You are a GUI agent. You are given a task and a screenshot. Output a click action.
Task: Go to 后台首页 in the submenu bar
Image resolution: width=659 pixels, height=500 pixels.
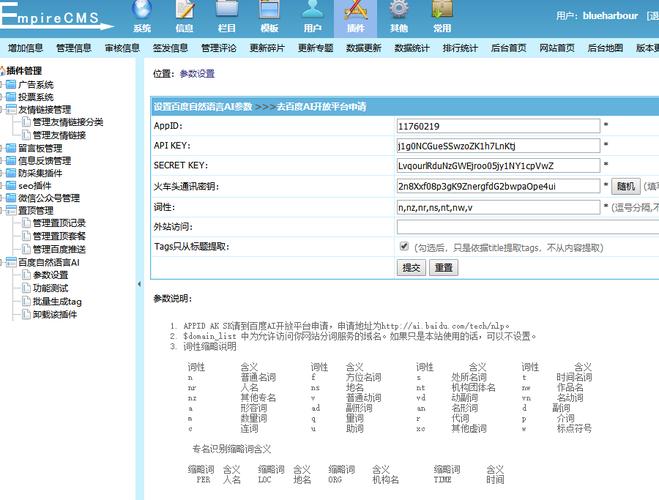pos(509,48)
